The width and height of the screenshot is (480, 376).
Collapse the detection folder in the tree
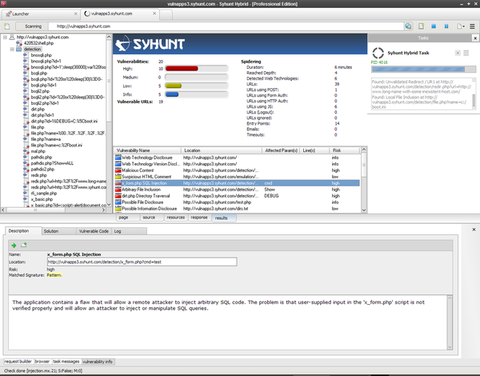(12, 49)
